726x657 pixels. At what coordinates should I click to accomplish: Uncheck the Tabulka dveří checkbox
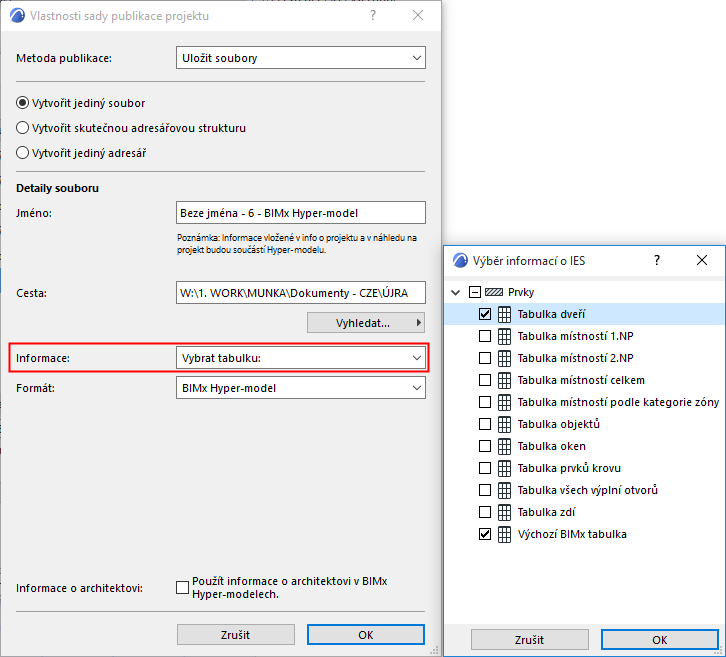pos(485,314)
